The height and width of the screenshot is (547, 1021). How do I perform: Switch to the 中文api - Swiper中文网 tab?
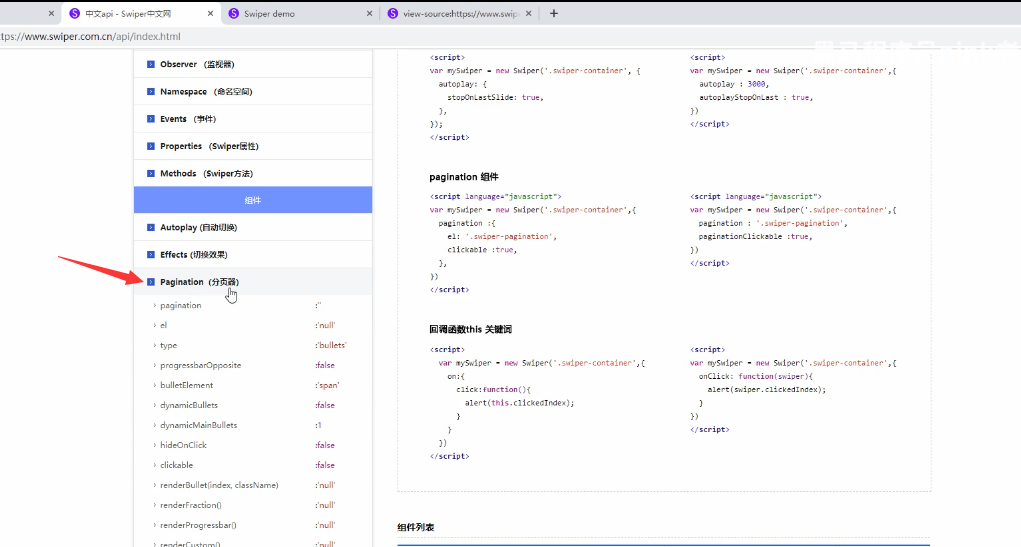142,13
